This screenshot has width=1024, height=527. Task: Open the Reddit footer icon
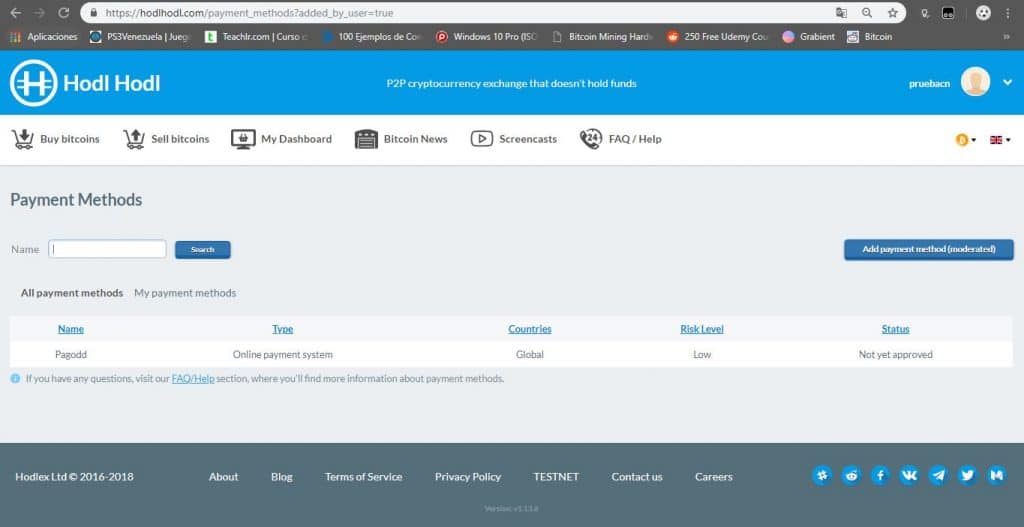pyautogui.click(x=852, y=475)
